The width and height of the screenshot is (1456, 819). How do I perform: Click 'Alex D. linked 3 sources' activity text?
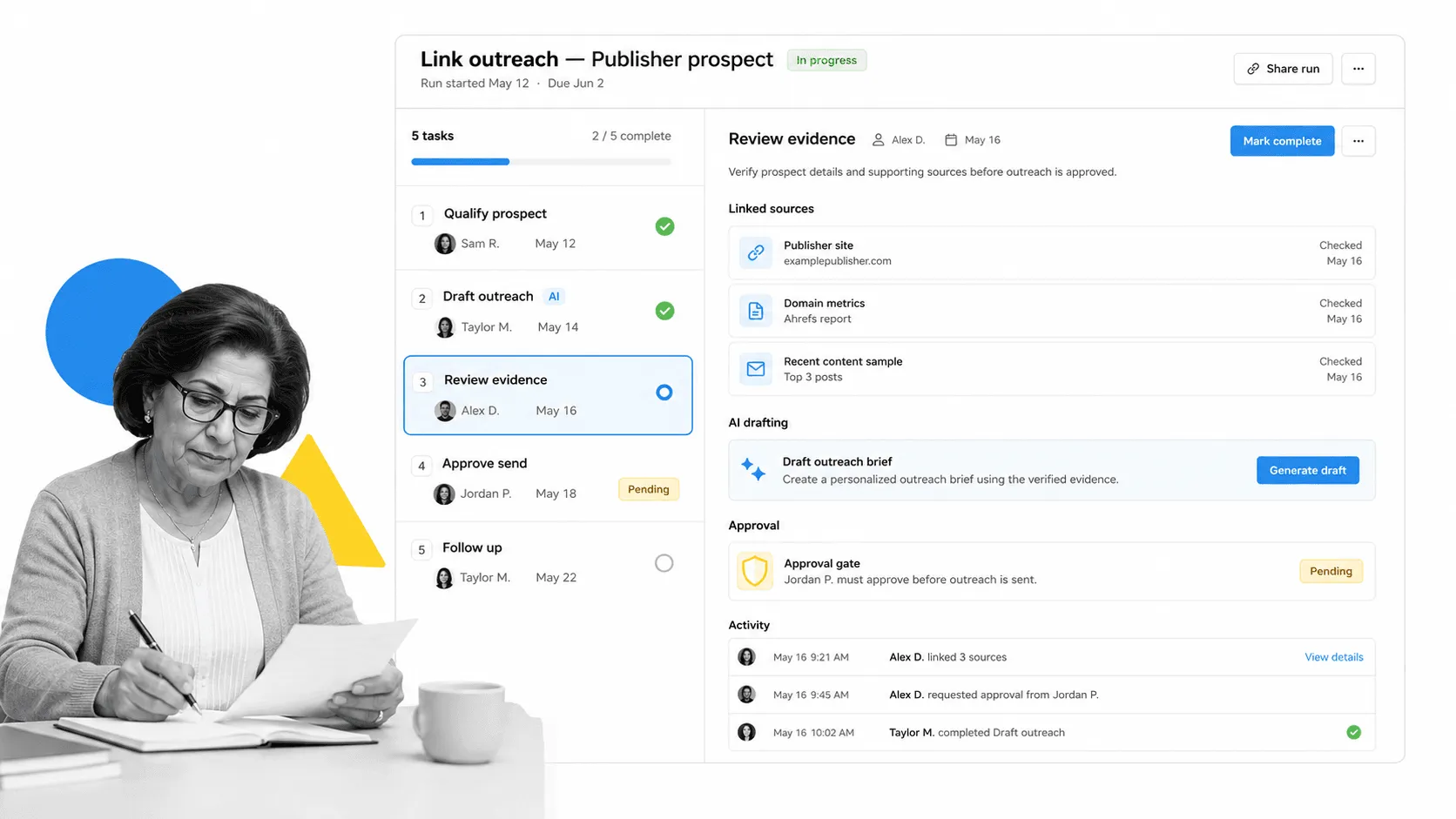[x=947, y=657]
